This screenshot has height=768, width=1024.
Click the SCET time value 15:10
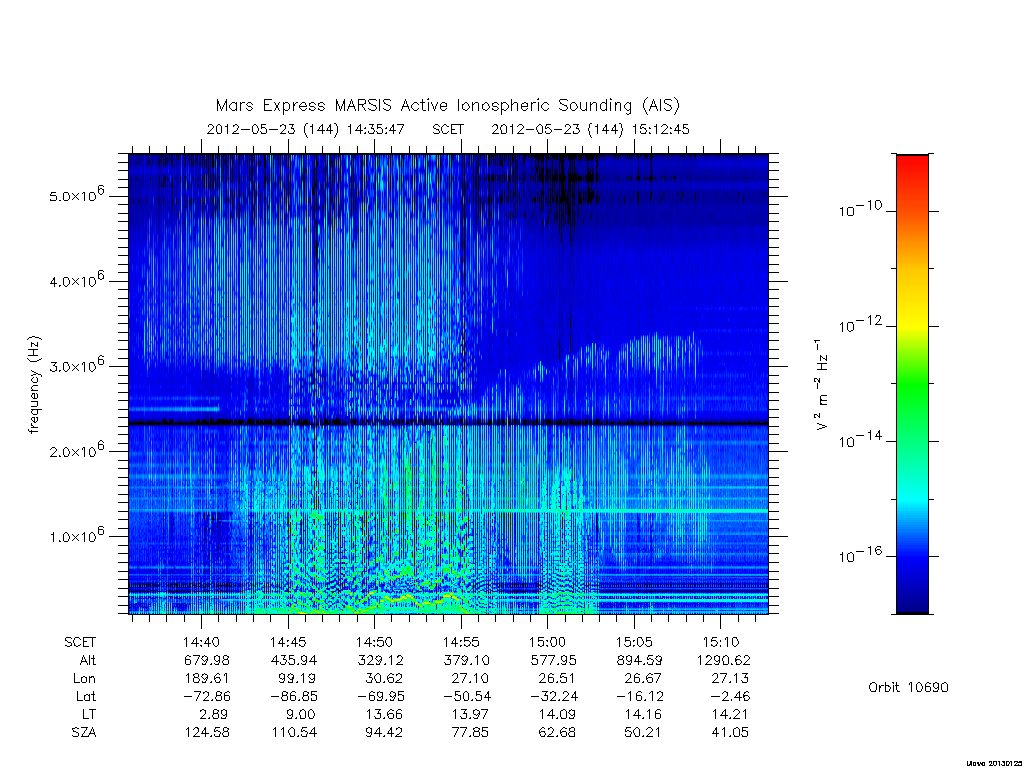(721, 642)
